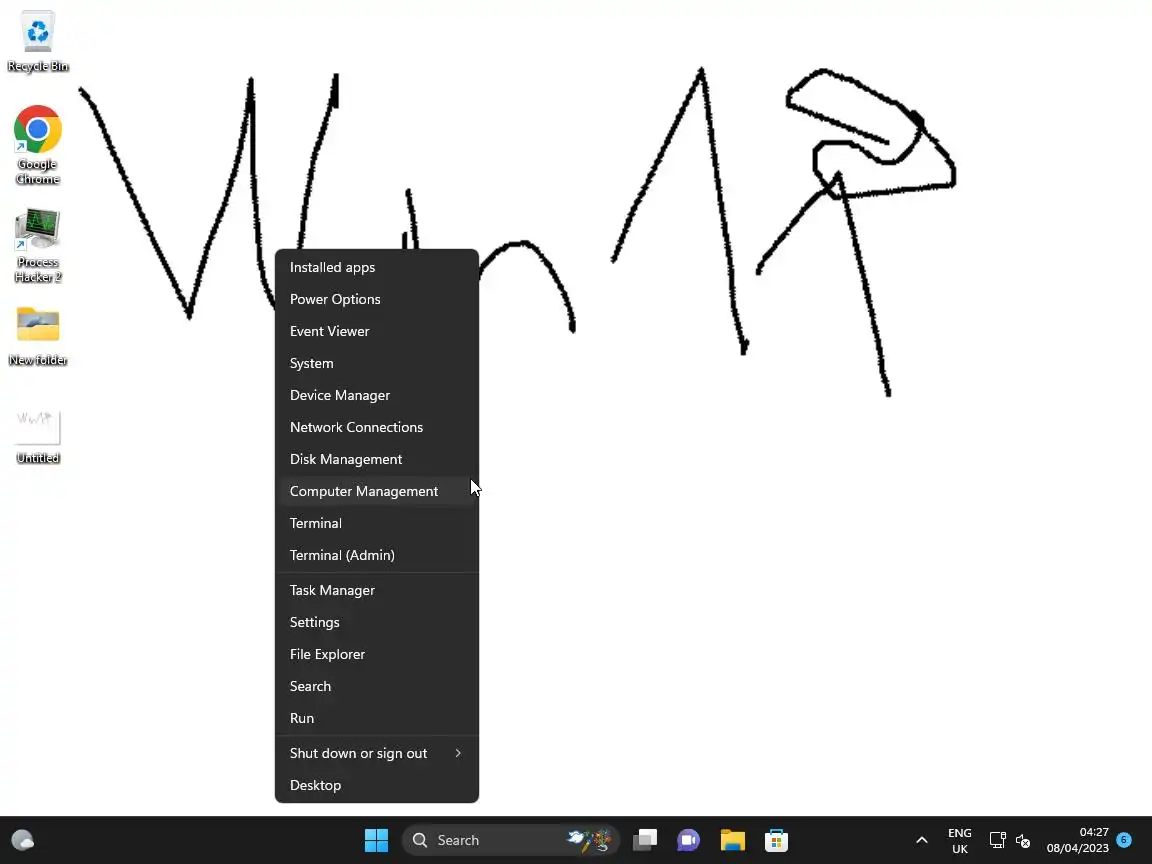Open the notification count badge

(1123, 839)
